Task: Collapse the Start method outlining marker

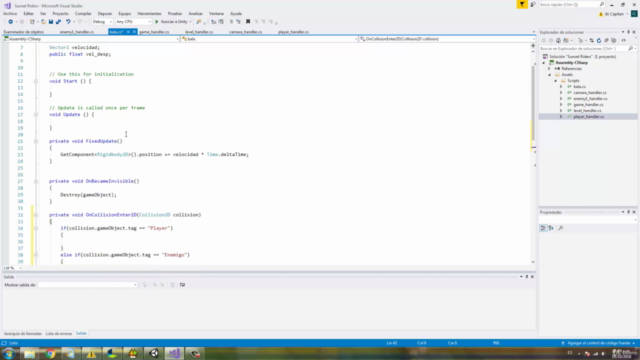Action: pos(36,81)
